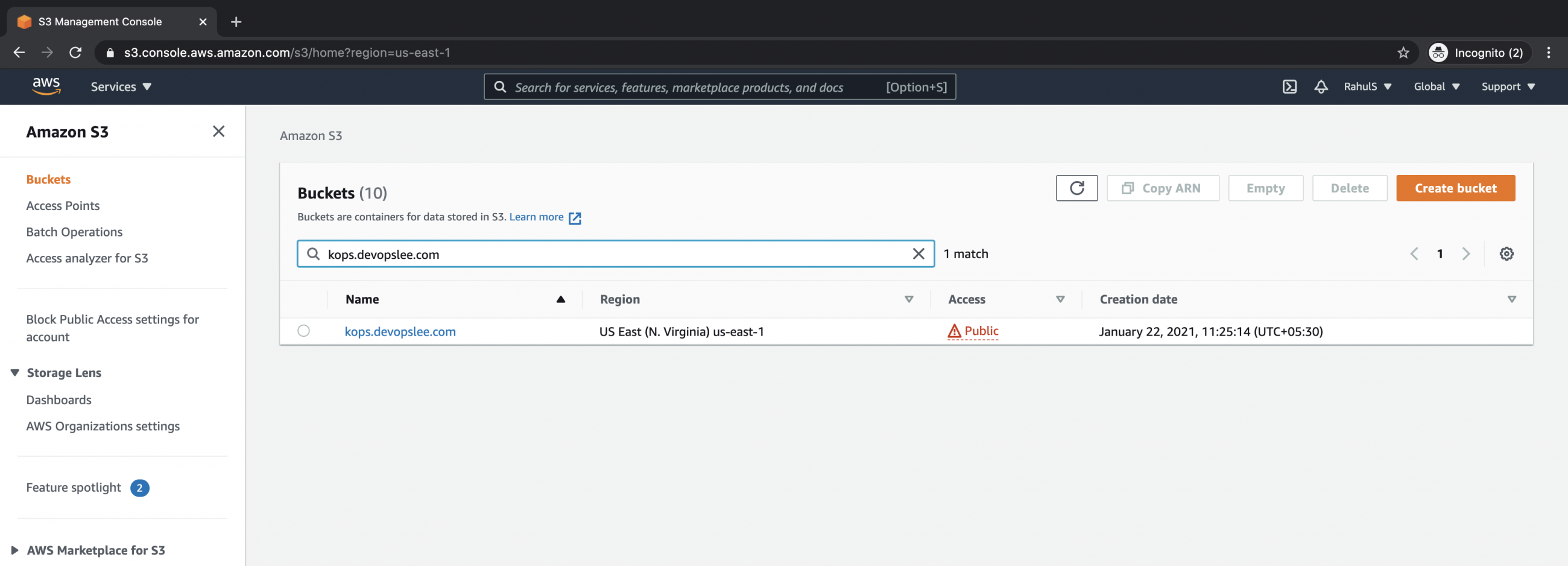Click the browser back arrow

point(19,52)
